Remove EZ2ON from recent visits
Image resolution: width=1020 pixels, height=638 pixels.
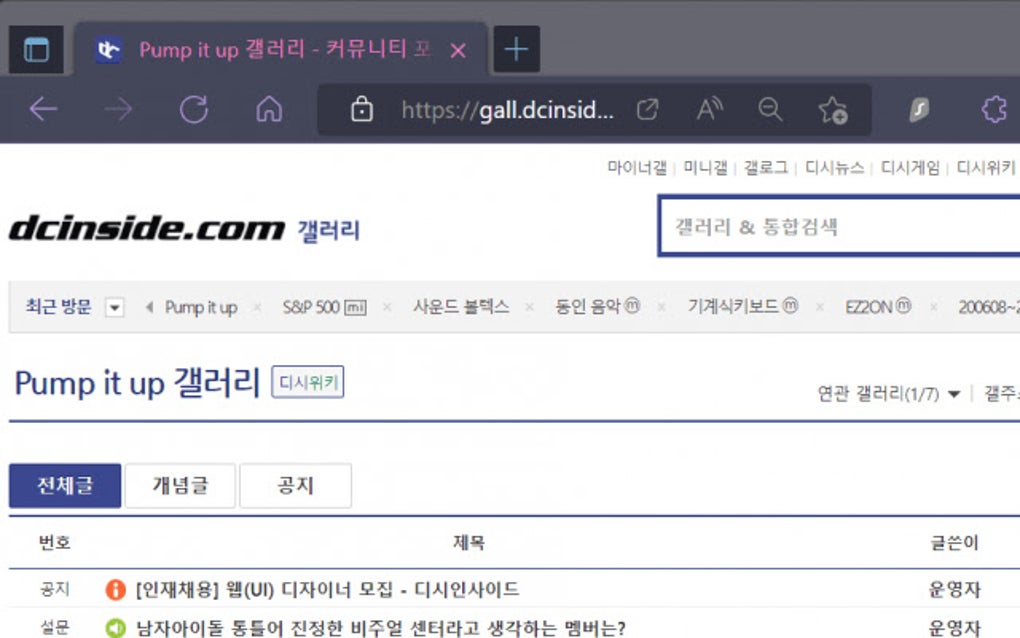[933, 307]
